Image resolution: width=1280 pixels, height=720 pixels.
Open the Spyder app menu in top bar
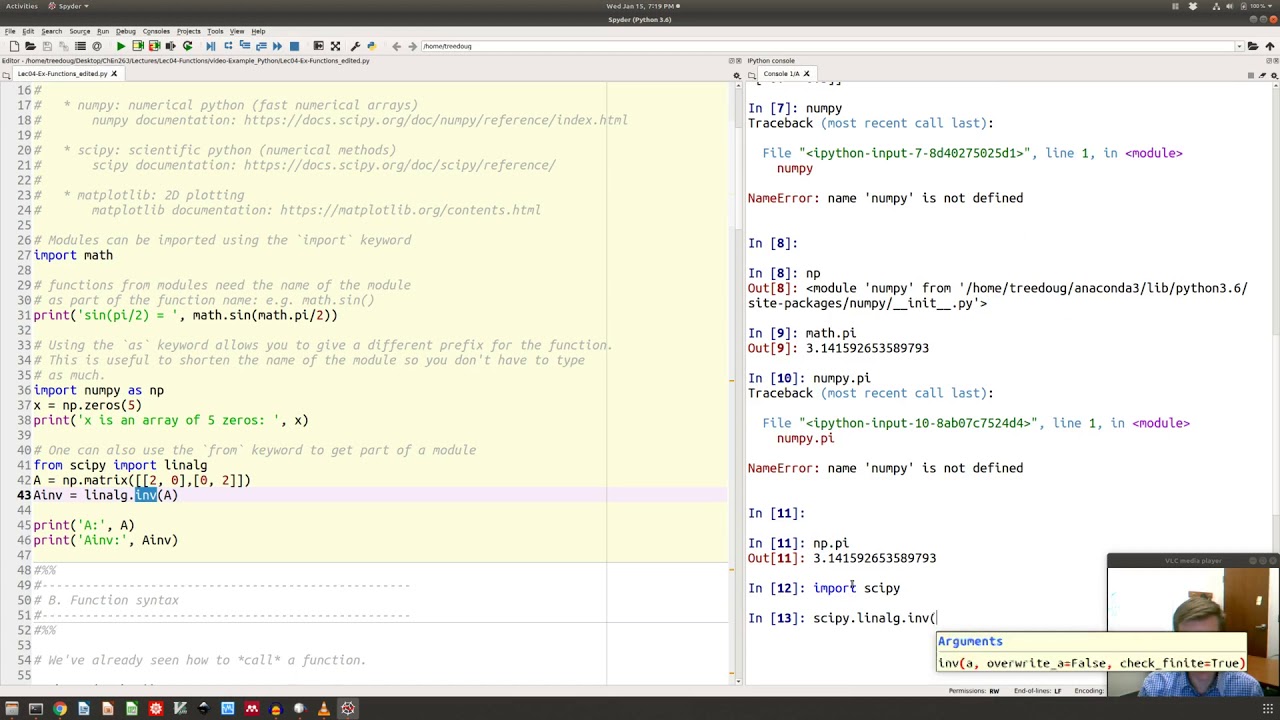pyautogui.click(x=68, y=6)
